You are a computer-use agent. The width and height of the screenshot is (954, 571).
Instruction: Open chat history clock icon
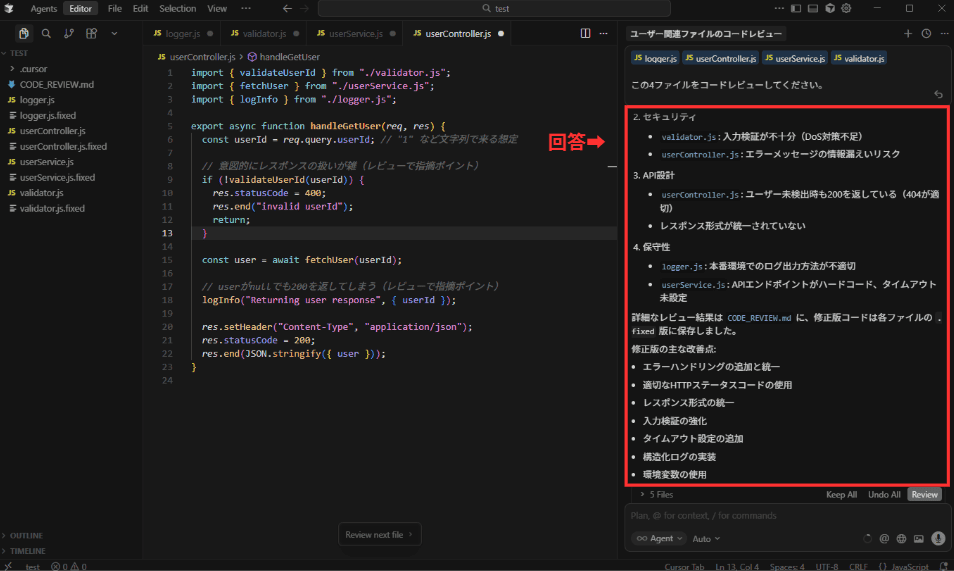(x=926, y=33)
